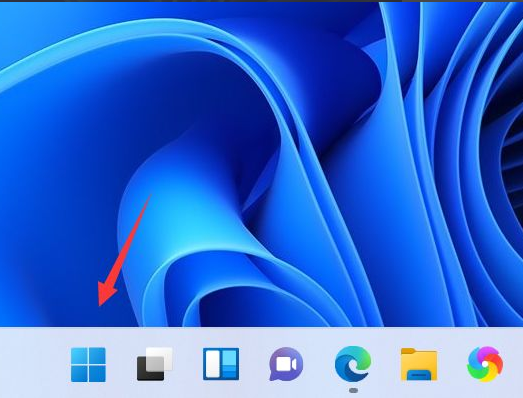
Task: Click the blue slot on the File Explorer folder
Action: (419, 376)
